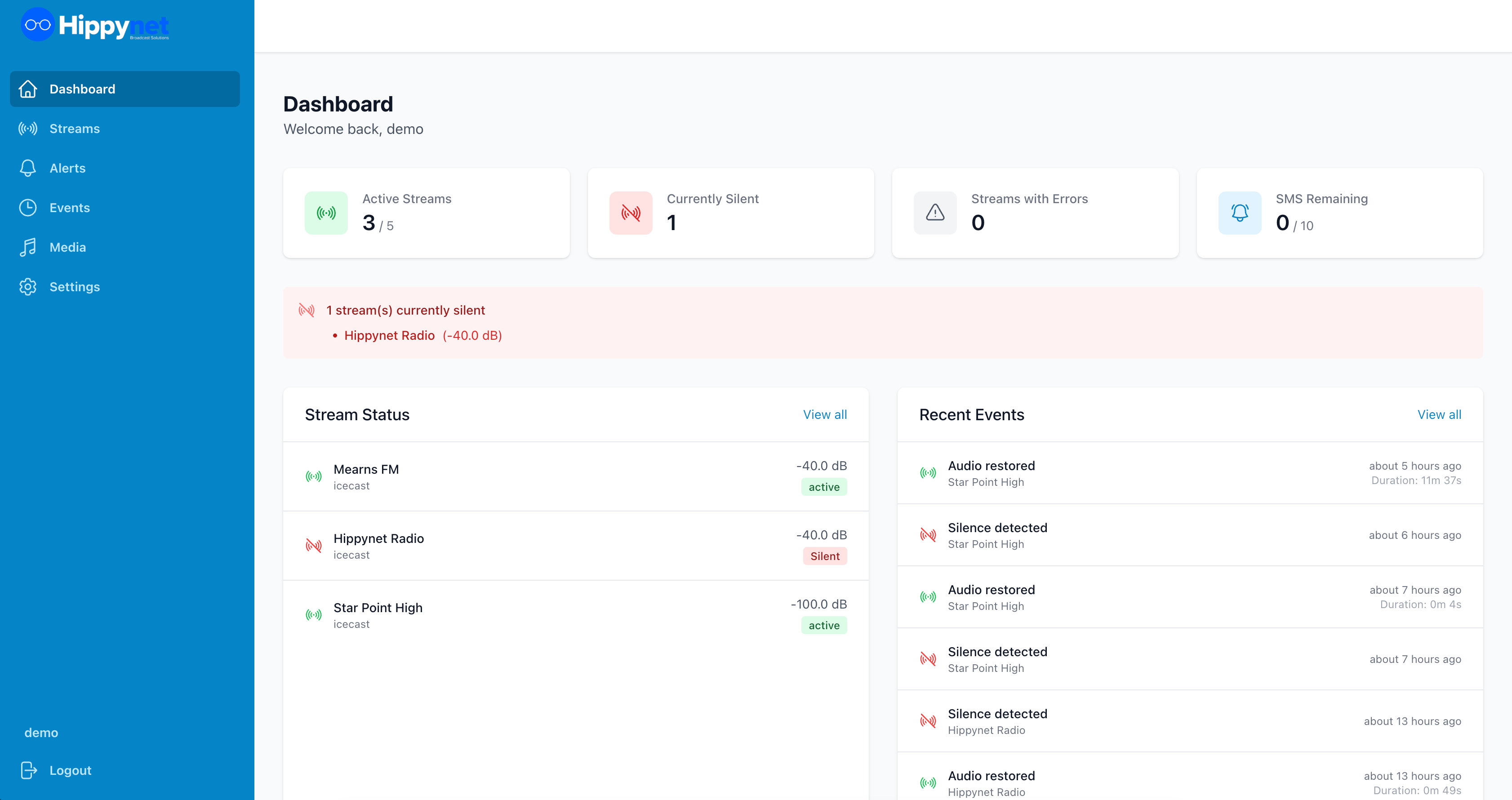Click the Streams broadcast icon in sidebar
Viewport: 1512px width, 800px height.
(27, 129)
